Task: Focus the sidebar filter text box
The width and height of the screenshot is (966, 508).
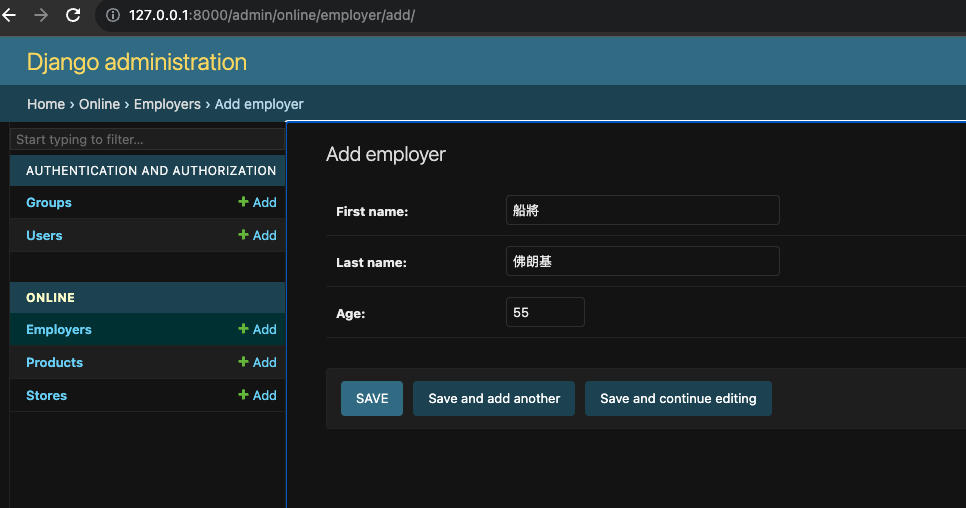Action: point(147,139)
